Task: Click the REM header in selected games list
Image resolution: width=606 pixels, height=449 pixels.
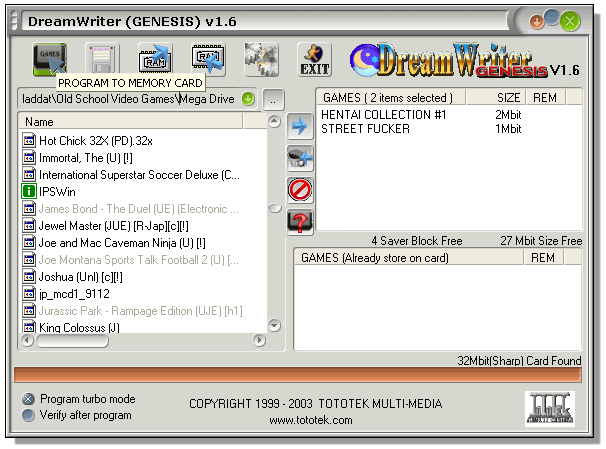Action: 545,98
